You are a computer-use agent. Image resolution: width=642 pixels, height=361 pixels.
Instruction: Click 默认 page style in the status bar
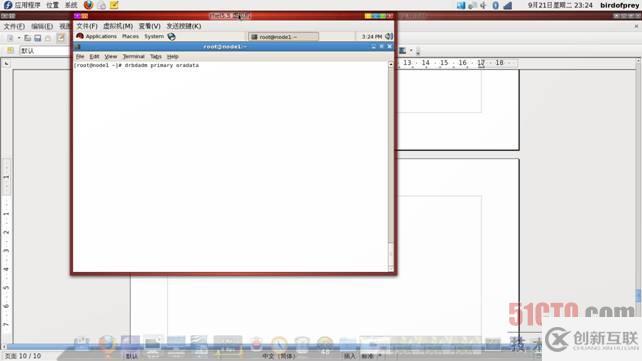click(x=131, y=356)
